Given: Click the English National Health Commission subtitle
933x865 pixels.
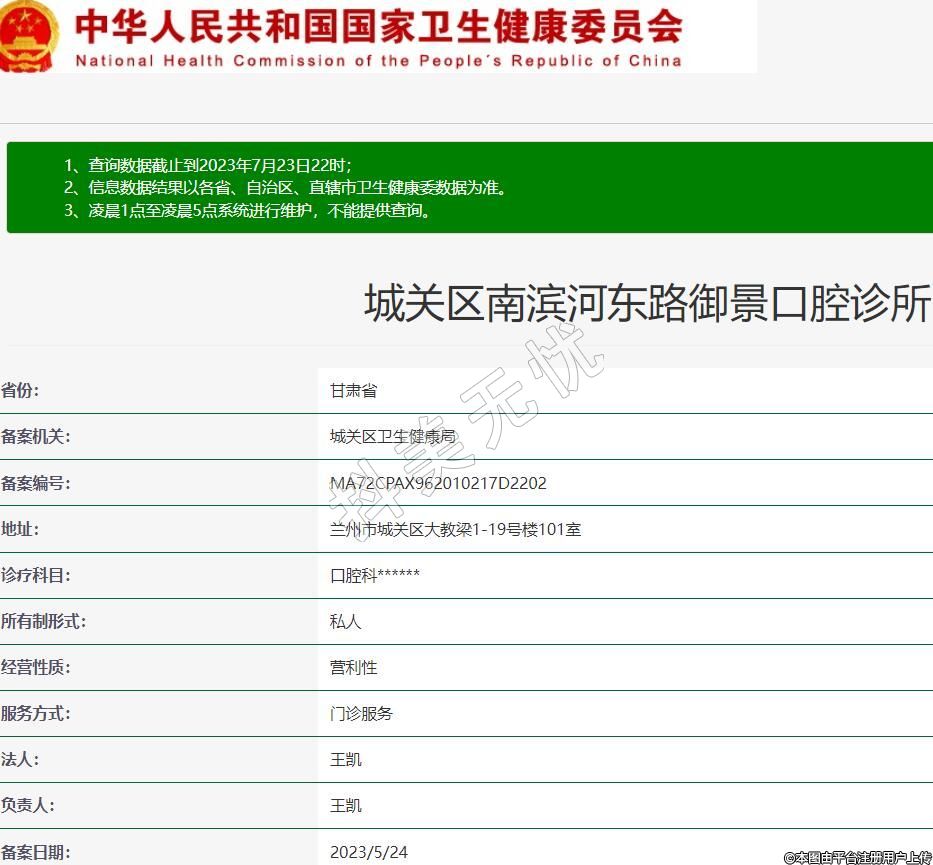Looking at the screenshot, I should click(x=378, y=61).
